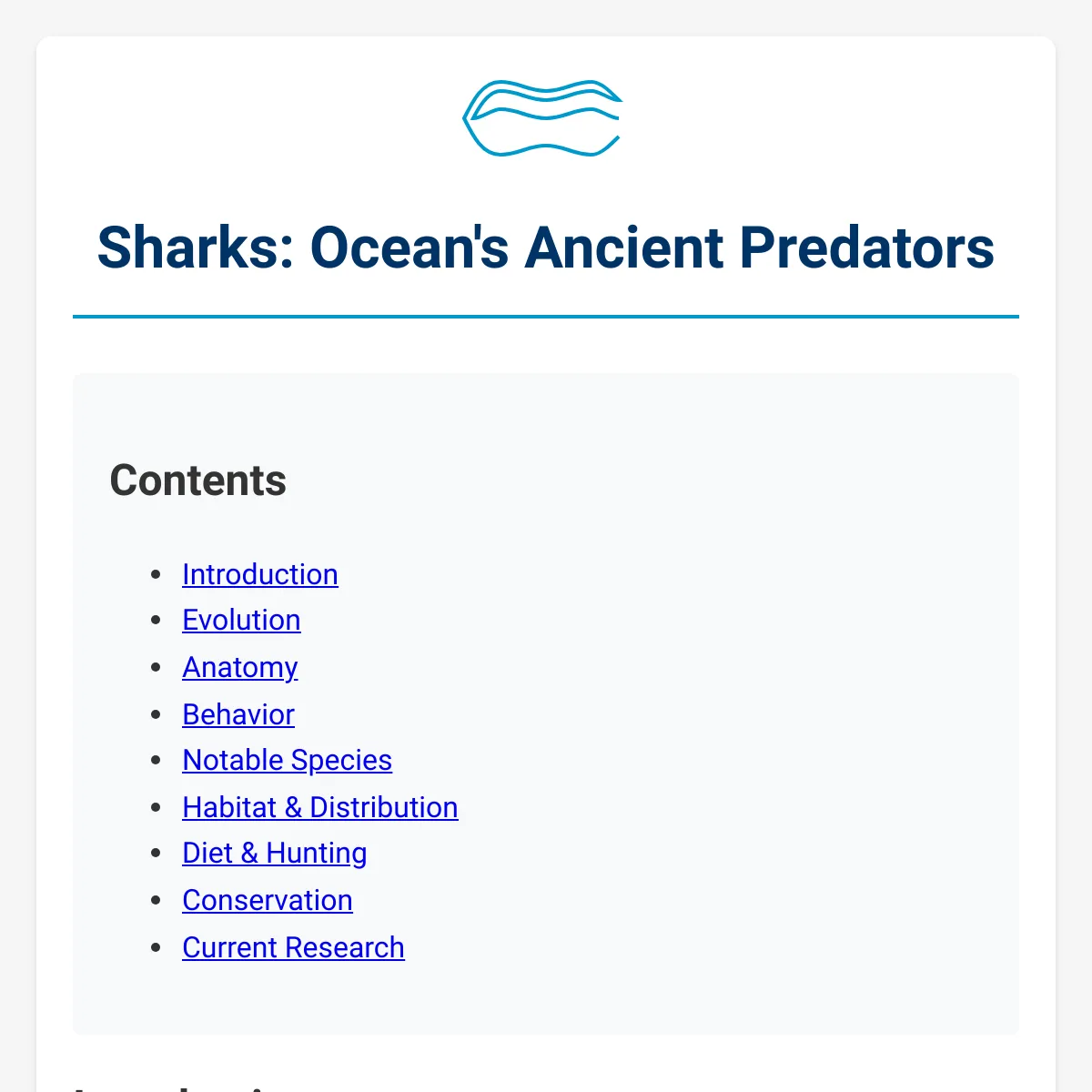1092x1092 pixels.
Task: Click the blue shark wave logo
Action: [x=543, y=118]
